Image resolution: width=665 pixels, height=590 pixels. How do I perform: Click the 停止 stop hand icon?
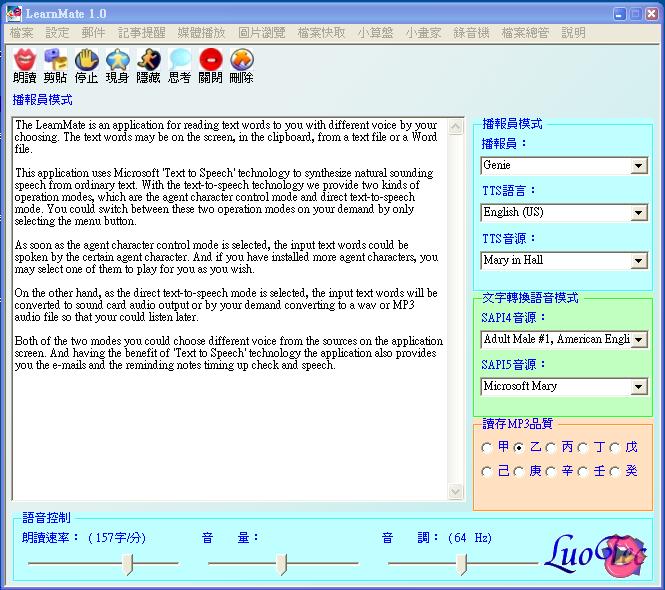[87, 59]
